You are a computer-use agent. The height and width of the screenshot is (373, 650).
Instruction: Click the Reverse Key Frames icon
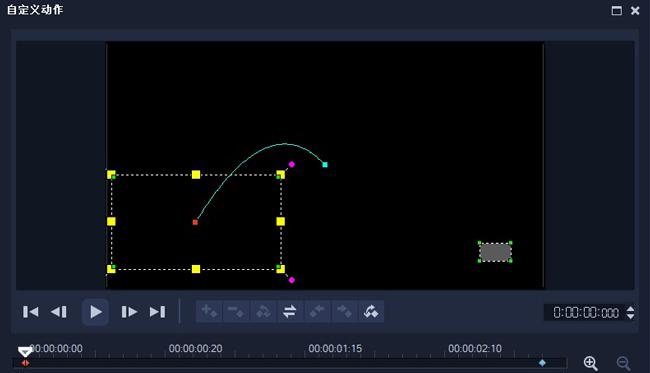(x=263, y=311)
